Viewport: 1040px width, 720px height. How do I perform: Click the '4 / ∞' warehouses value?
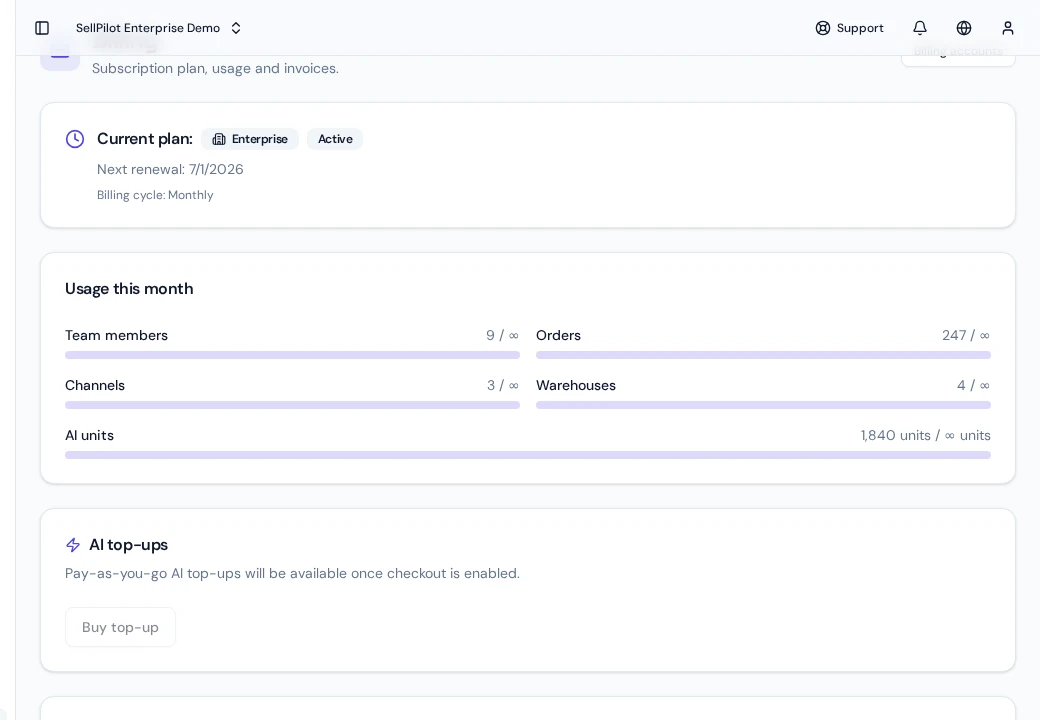(x=973, y=385)
